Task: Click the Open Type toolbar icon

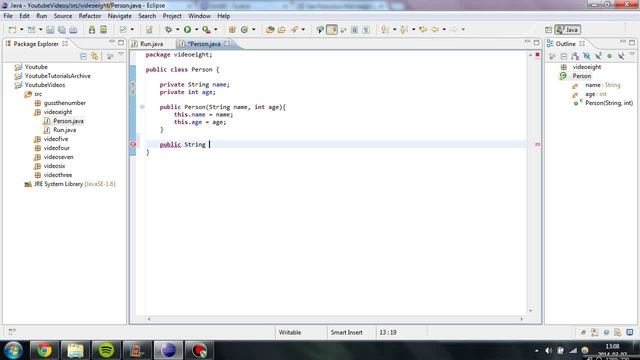Action: coord(270,29)
